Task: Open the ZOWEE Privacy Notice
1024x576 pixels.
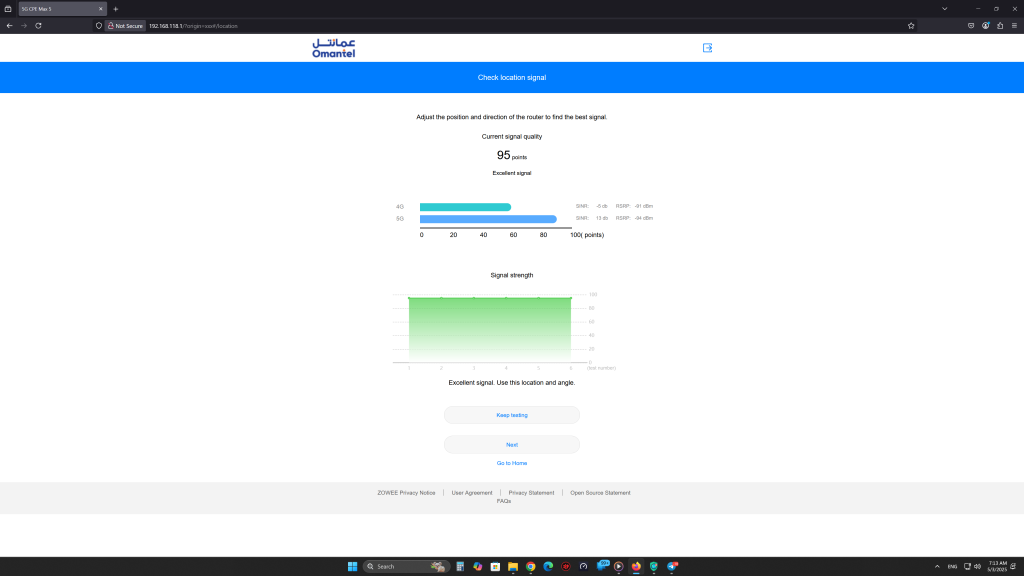Action: coord(406,492)
